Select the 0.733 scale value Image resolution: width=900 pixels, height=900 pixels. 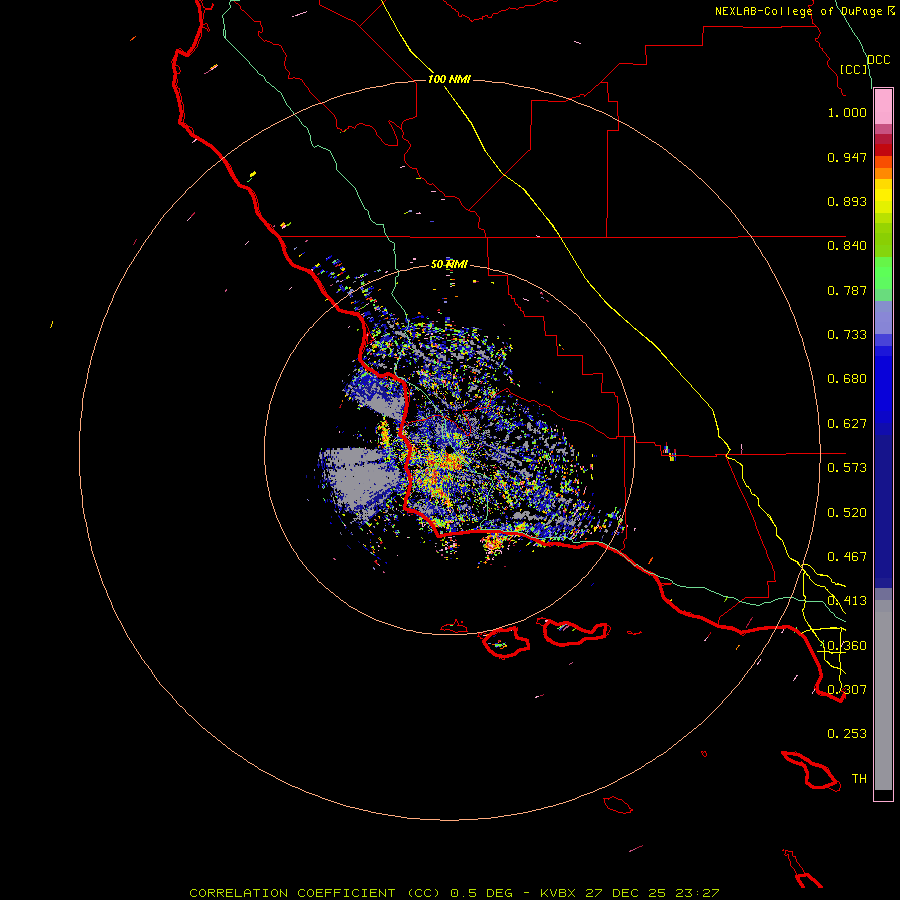pos(847,335)
